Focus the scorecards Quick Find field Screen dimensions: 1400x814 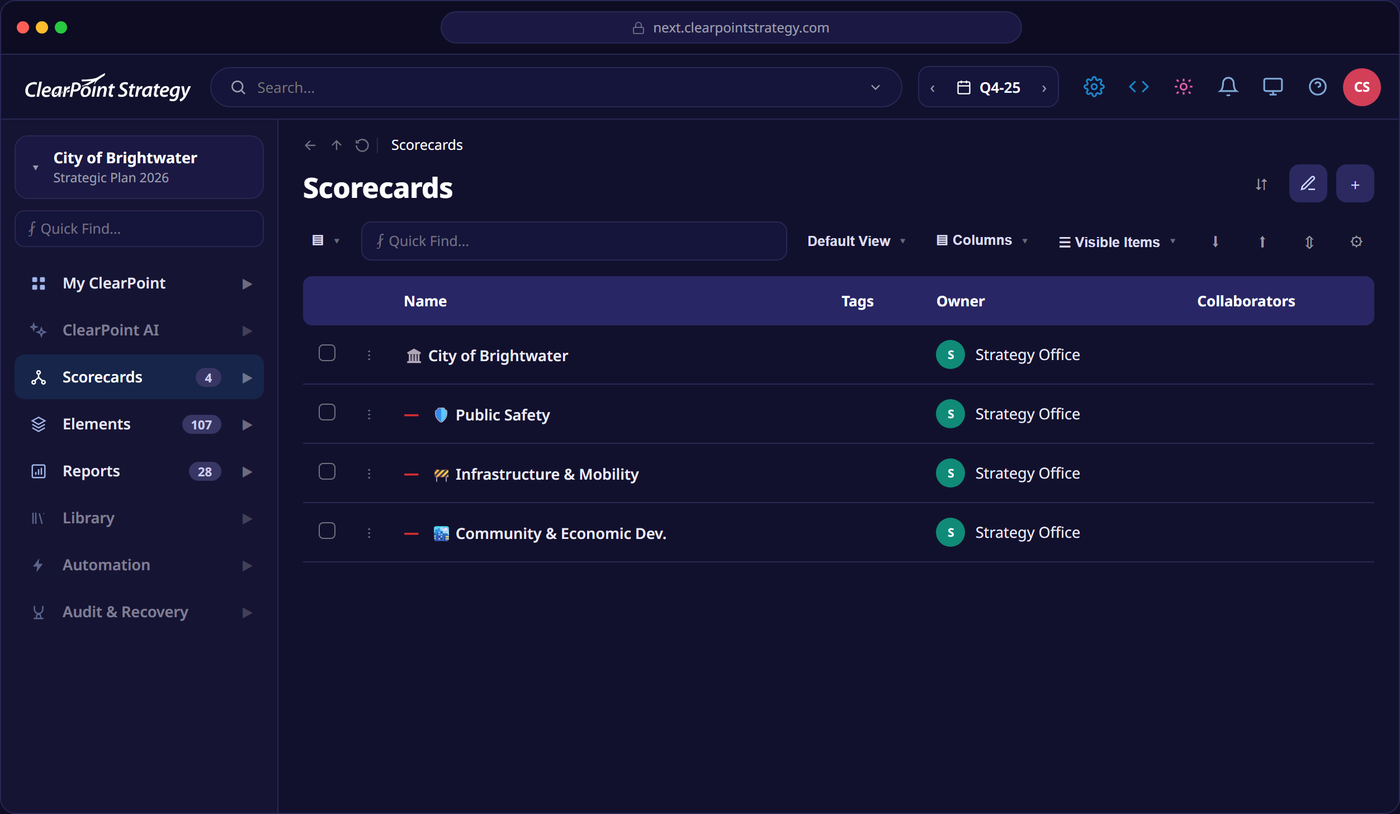574,241
